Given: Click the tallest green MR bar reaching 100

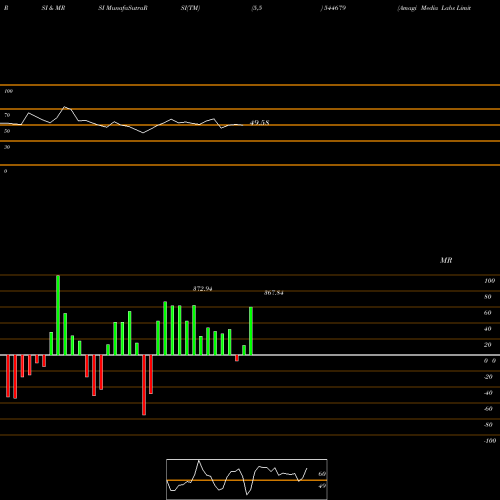Looking at the screenshot, I should click(58, 315).
